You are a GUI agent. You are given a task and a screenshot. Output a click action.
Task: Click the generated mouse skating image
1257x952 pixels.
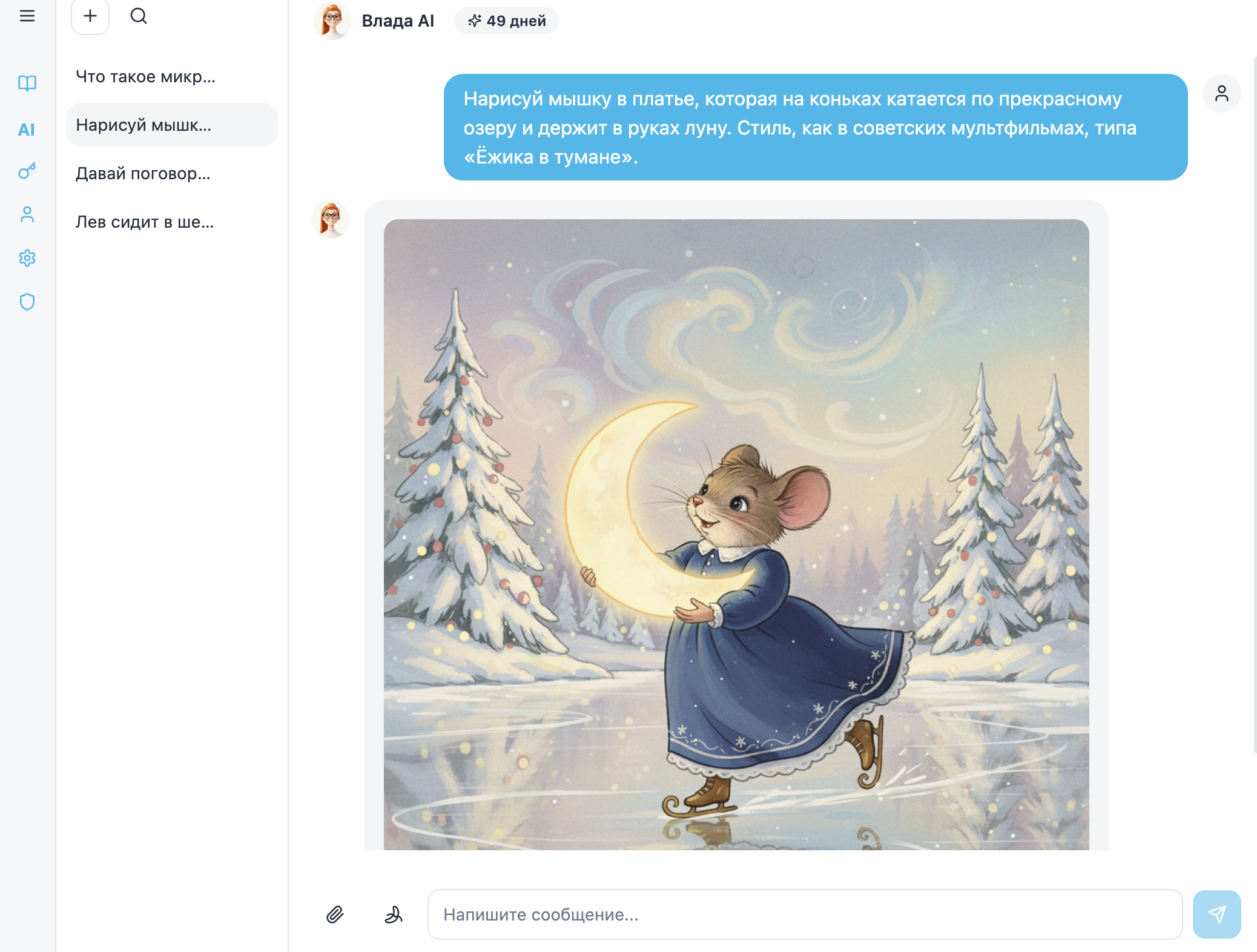(736, 534)
